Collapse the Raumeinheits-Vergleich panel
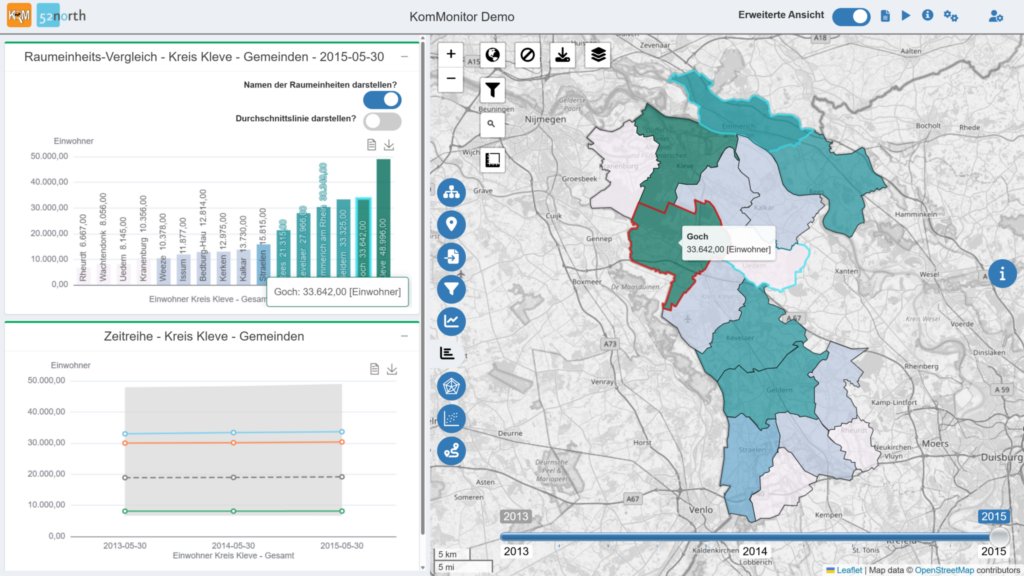The width and height of the screenshot is (1024, 576). pos(404,57)
